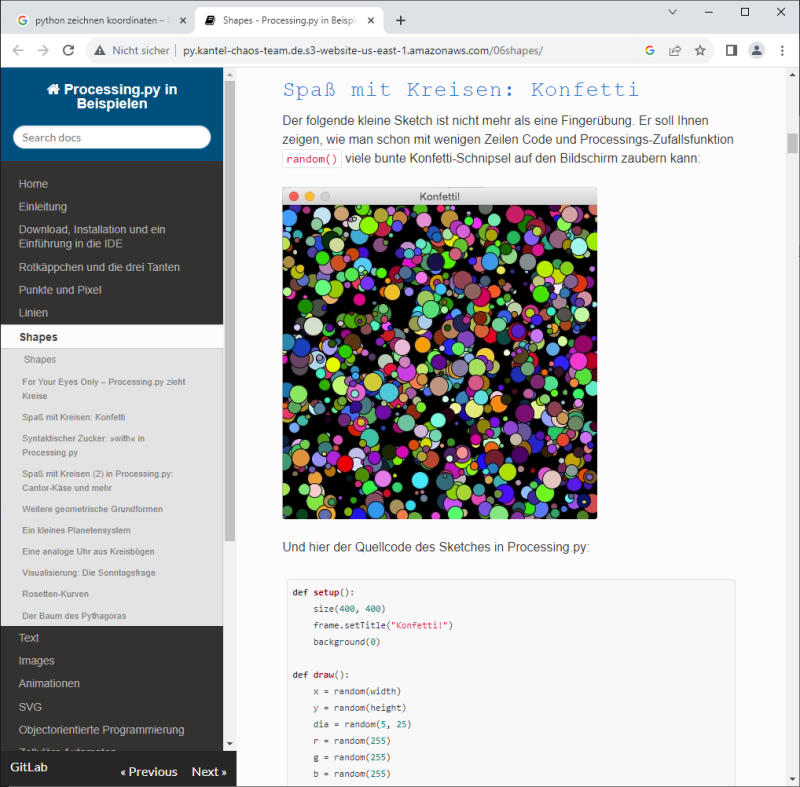Click the Konfetti sketch screenshot image

[439, 360]
